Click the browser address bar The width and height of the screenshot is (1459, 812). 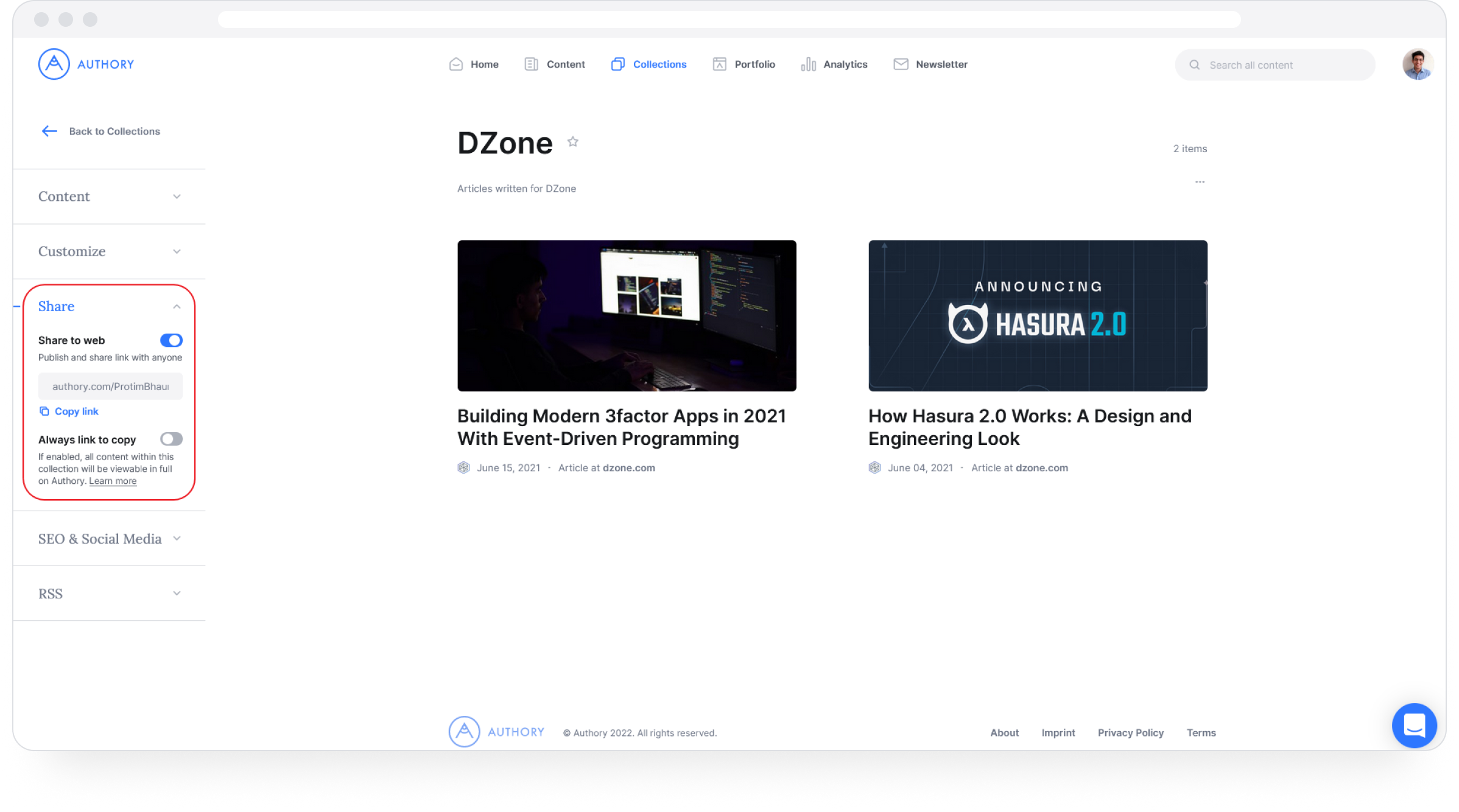[729, 19]
